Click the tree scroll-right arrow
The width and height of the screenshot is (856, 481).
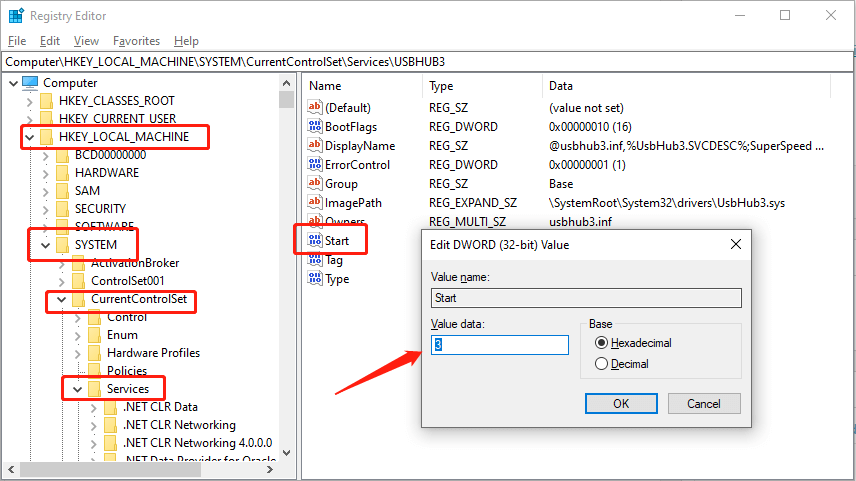coord(270,470)
